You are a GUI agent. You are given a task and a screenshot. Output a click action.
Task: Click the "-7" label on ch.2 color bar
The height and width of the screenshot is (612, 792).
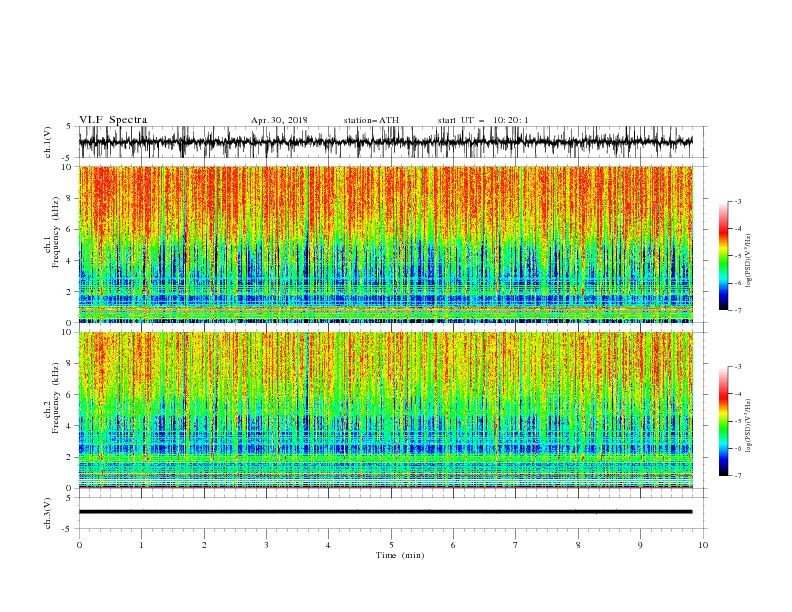point(738,476)
